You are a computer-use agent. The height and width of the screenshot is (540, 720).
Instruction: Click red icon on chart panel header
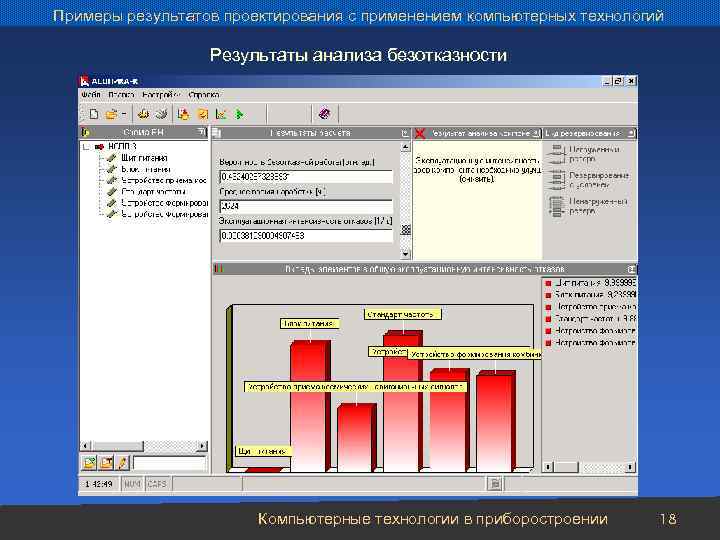point(219,269)
